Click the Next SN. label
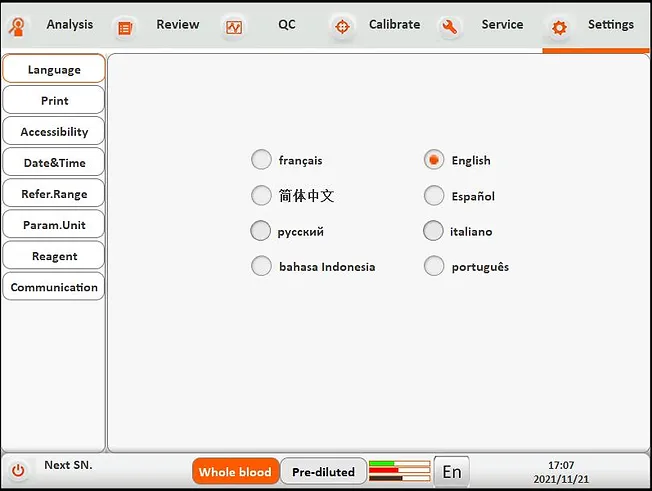 click(68, 465)
